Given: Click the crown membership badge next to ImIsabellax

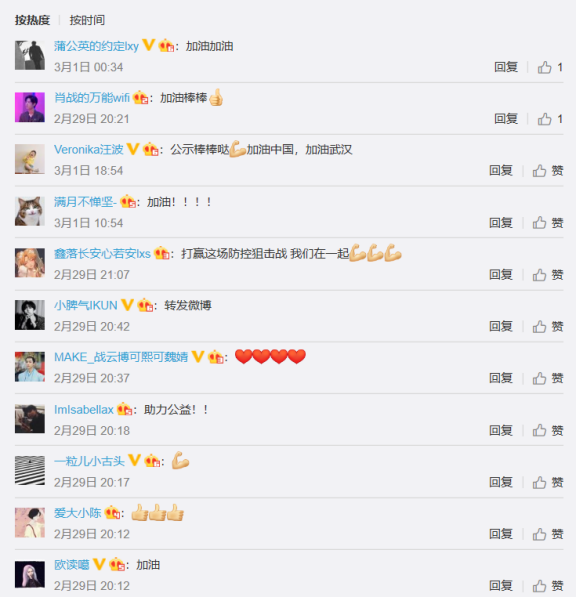Looking at the screenshot, I should tap(124, 409).
